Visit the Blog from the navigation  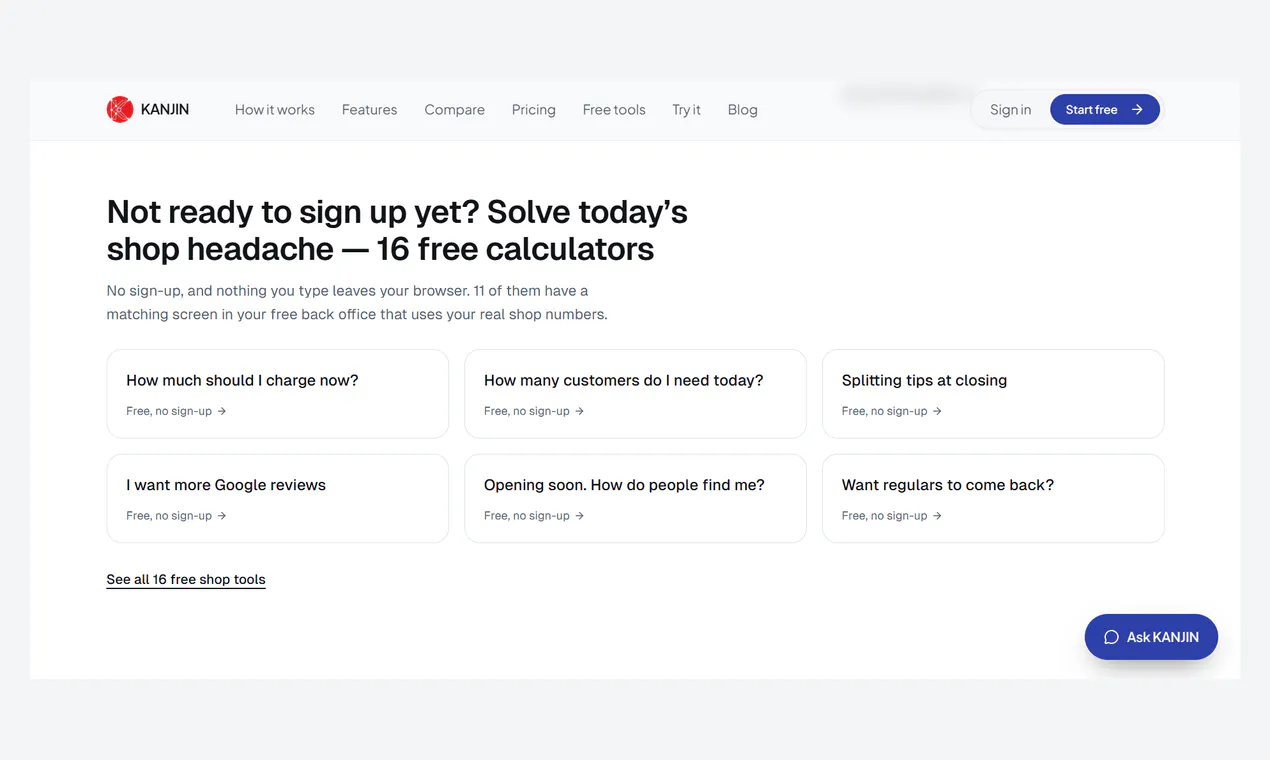742,110
